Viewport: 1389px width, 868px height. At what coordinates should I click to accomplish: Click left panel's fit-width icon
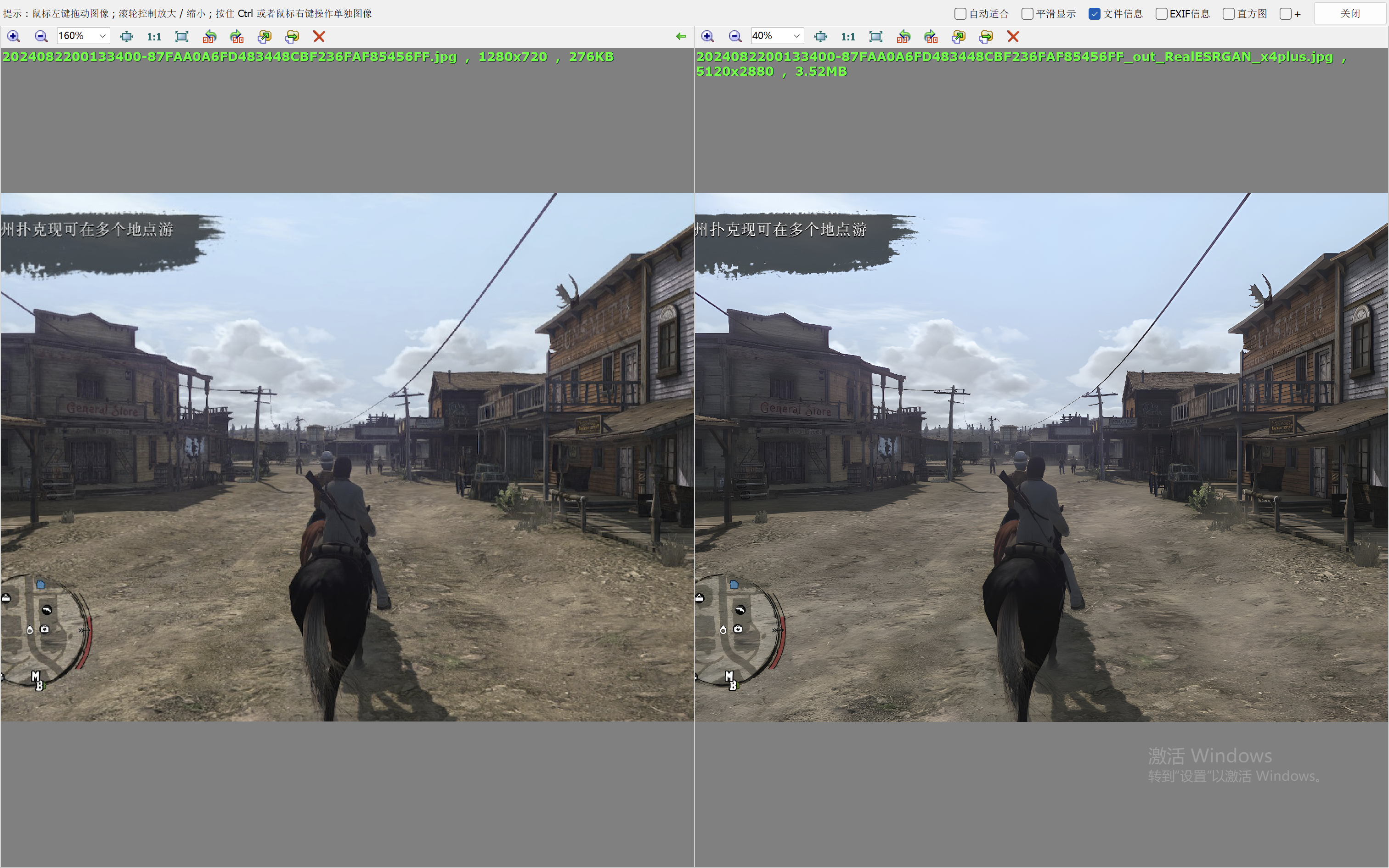pyautogui.click(x=127, y=37)
